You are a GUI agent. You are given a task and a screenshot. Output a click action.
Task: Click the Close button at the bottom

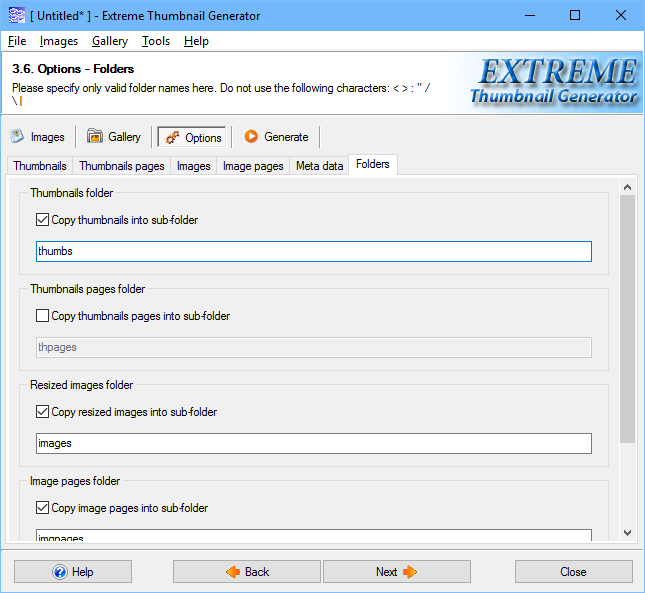[573, 572]
